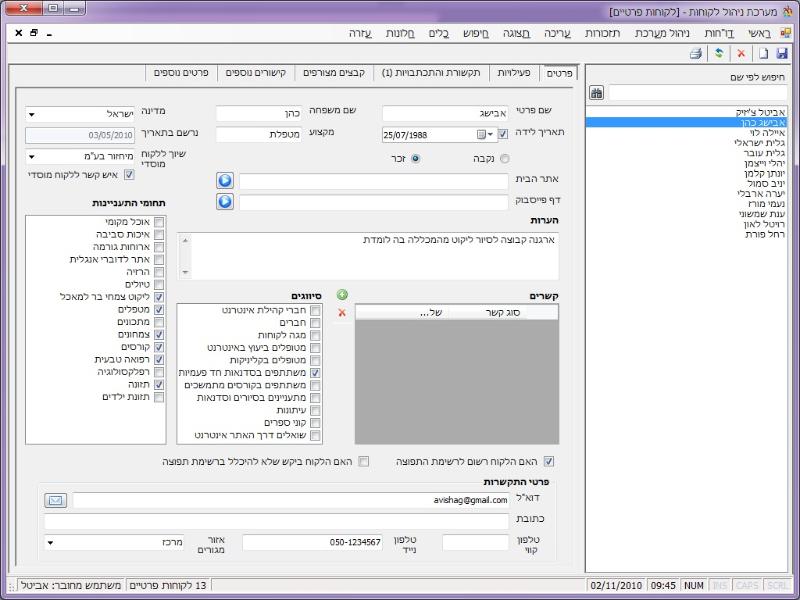Uncheck משתתפים בסדנאות חד פעמיות classification
This screenshot has width=800, height=600.
[315, 373]
